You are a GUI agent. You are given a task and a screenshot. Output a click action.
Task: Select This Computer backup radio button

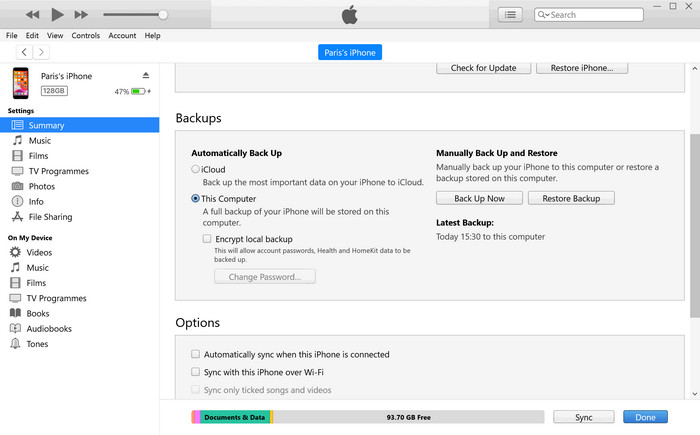[x=195, y=198]
